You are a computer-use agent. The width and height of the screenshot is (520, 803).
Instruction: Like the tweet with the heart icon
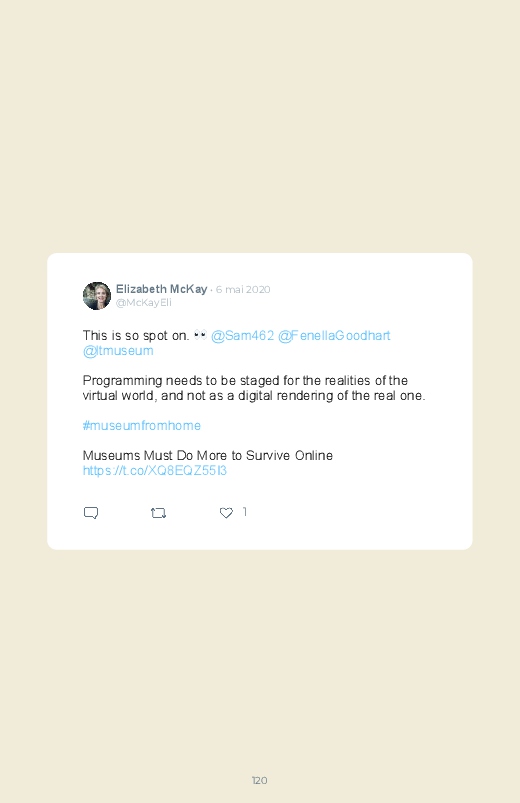(x=226, y=513)
